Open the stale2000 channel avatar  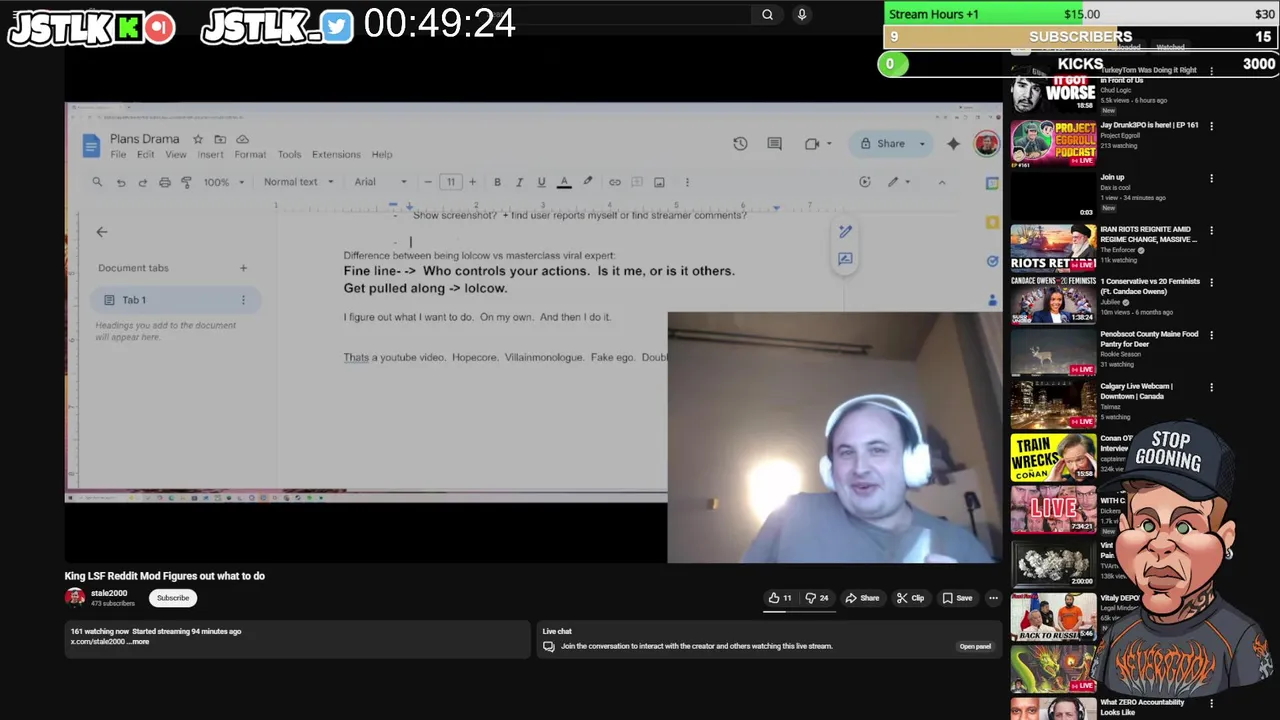click(75, 597)
